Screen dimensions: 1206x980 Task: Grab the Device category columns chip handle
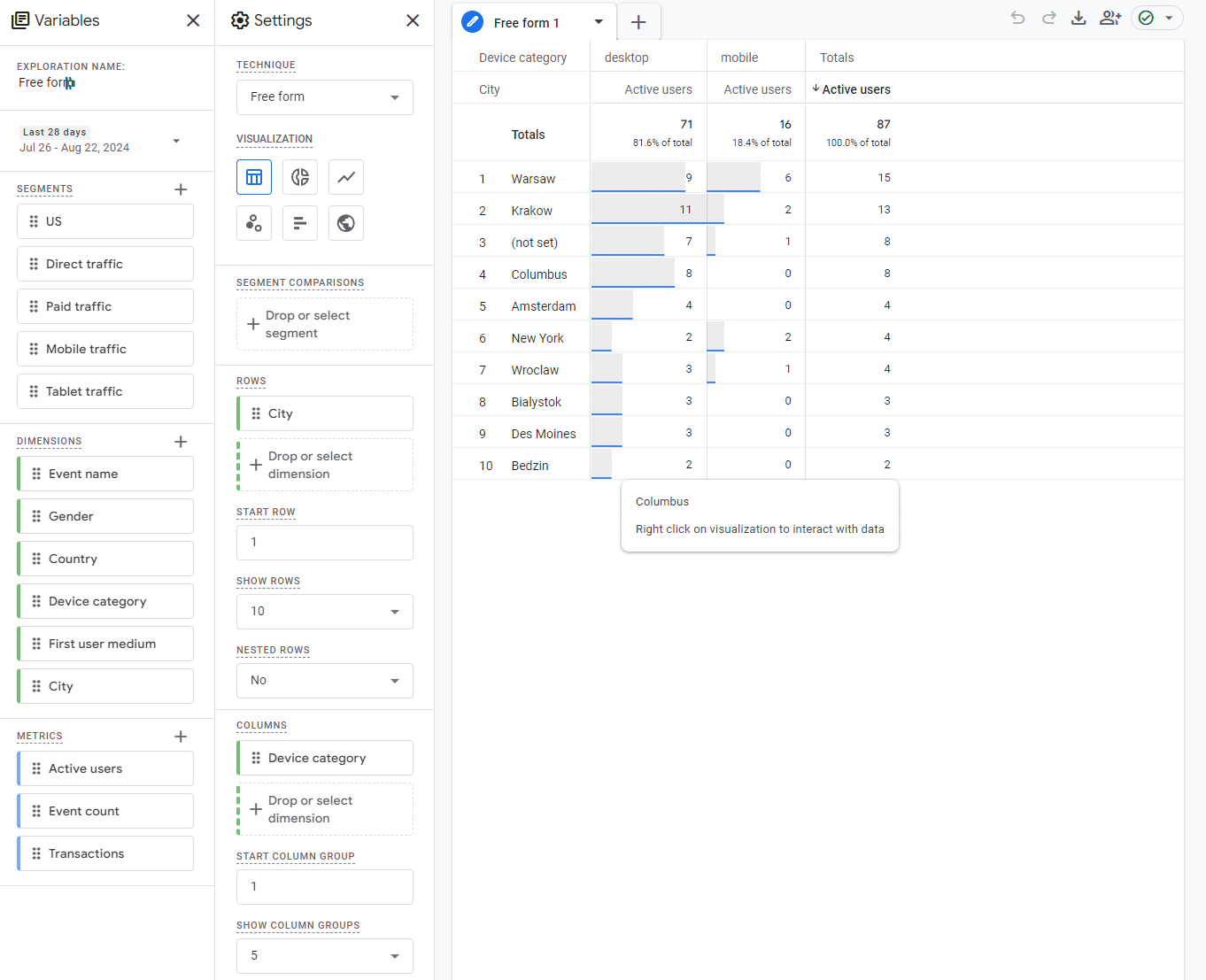point(256,758)
